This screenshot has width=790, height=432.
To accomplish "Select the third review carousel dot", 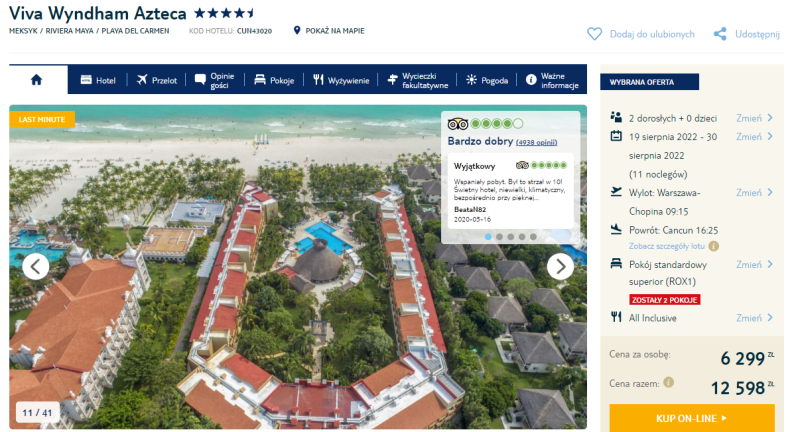I will pos(510,236).
